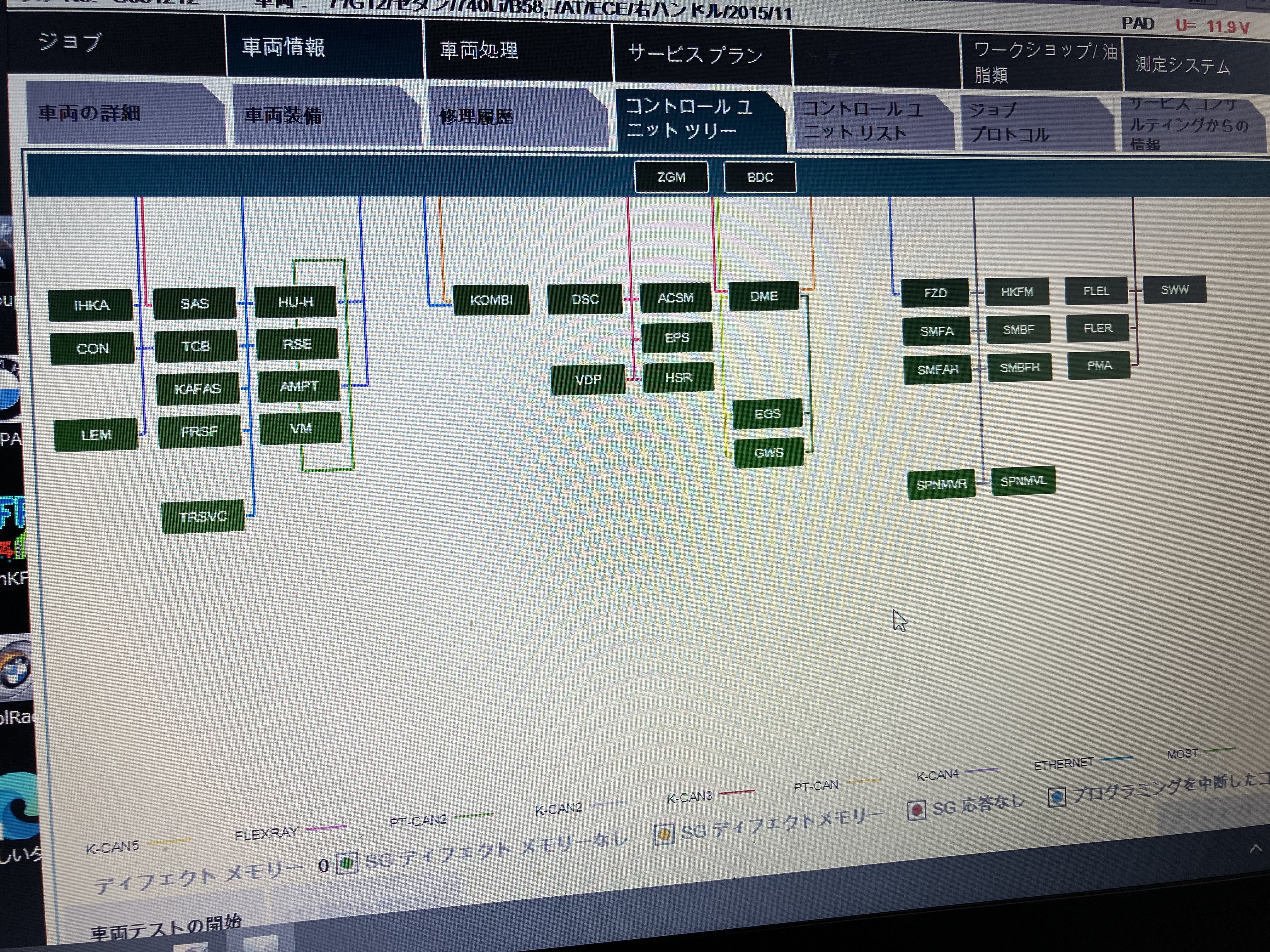
Task: Select the KOMBI instrument cluster node
Action: (491, 300)
